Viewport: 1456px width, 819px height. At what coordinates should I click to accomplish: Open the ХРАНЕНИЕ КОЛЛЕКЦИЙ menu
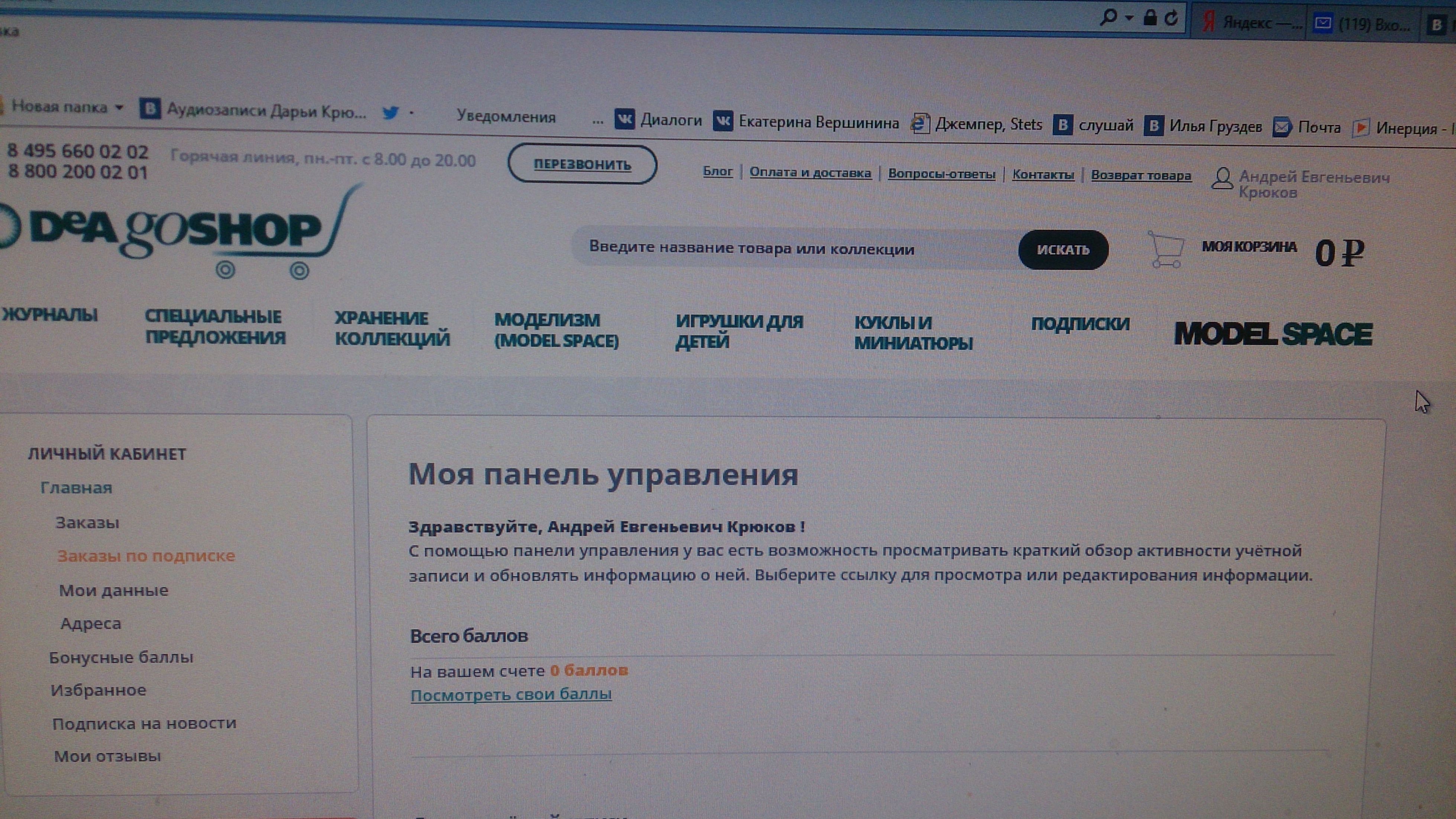pos(392,328)
